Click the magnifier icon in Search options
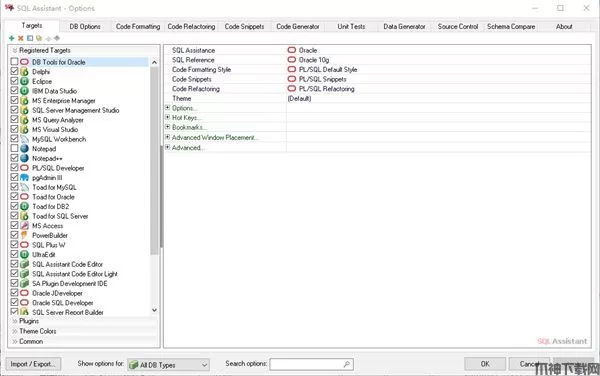Viewport: 600px width, 376px height. point(346,364)
